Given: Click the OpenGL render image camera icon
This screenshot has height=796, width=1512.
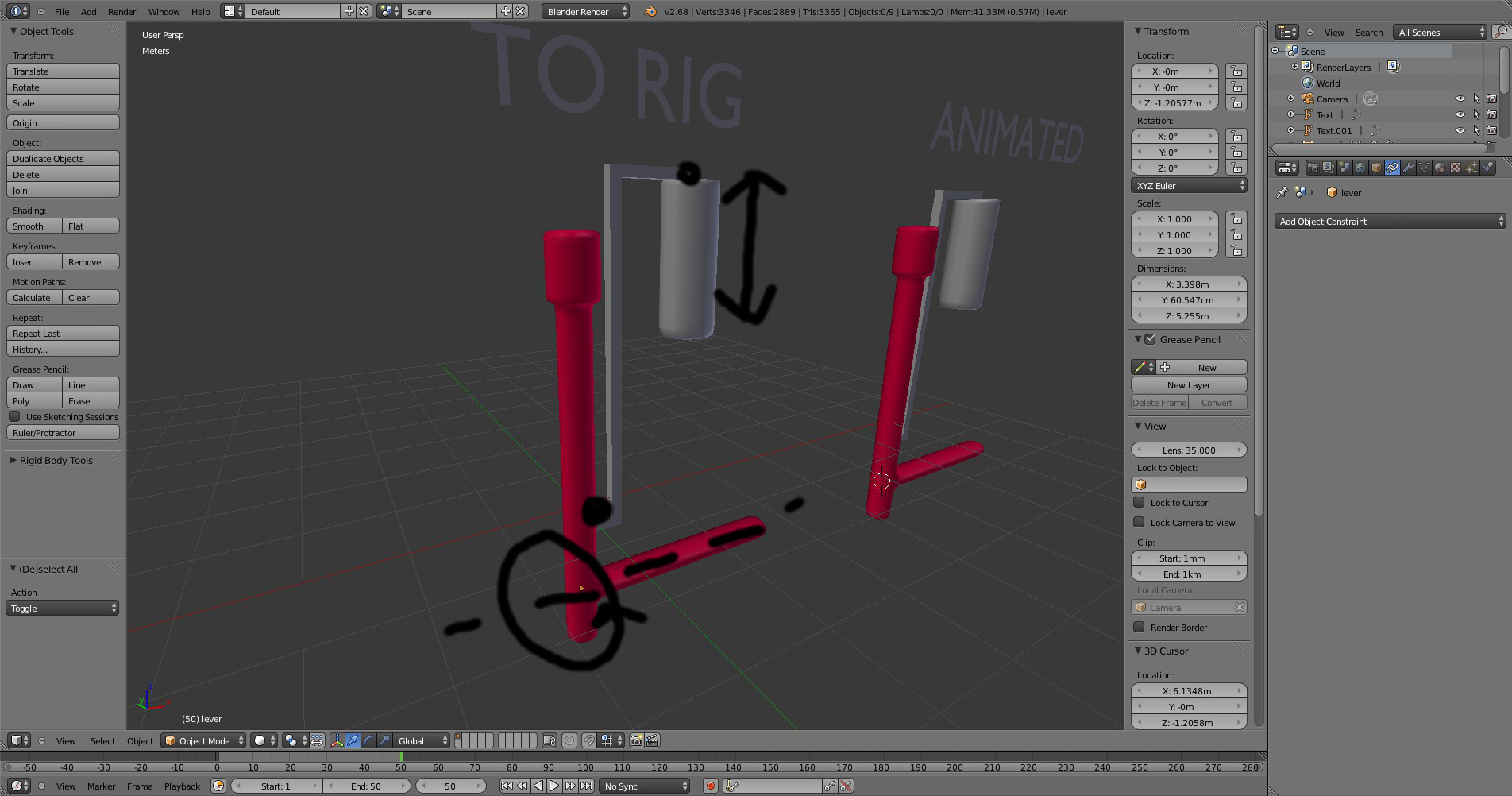Looking at the screenshot, I should coord(636,740).
